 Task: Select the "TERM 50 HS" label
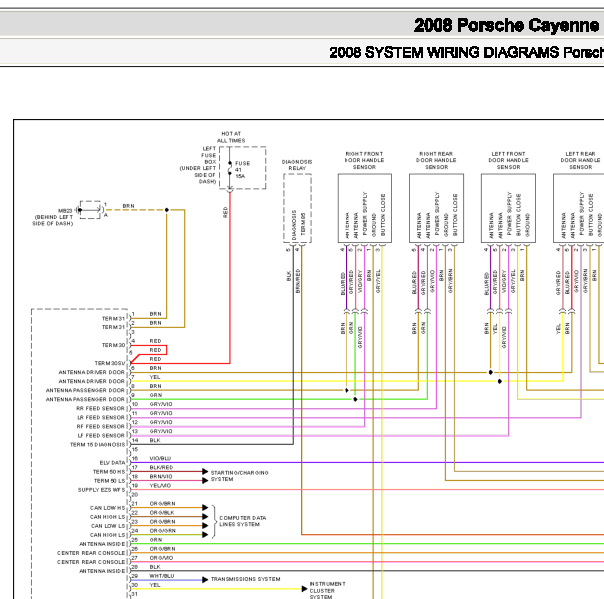109,472
